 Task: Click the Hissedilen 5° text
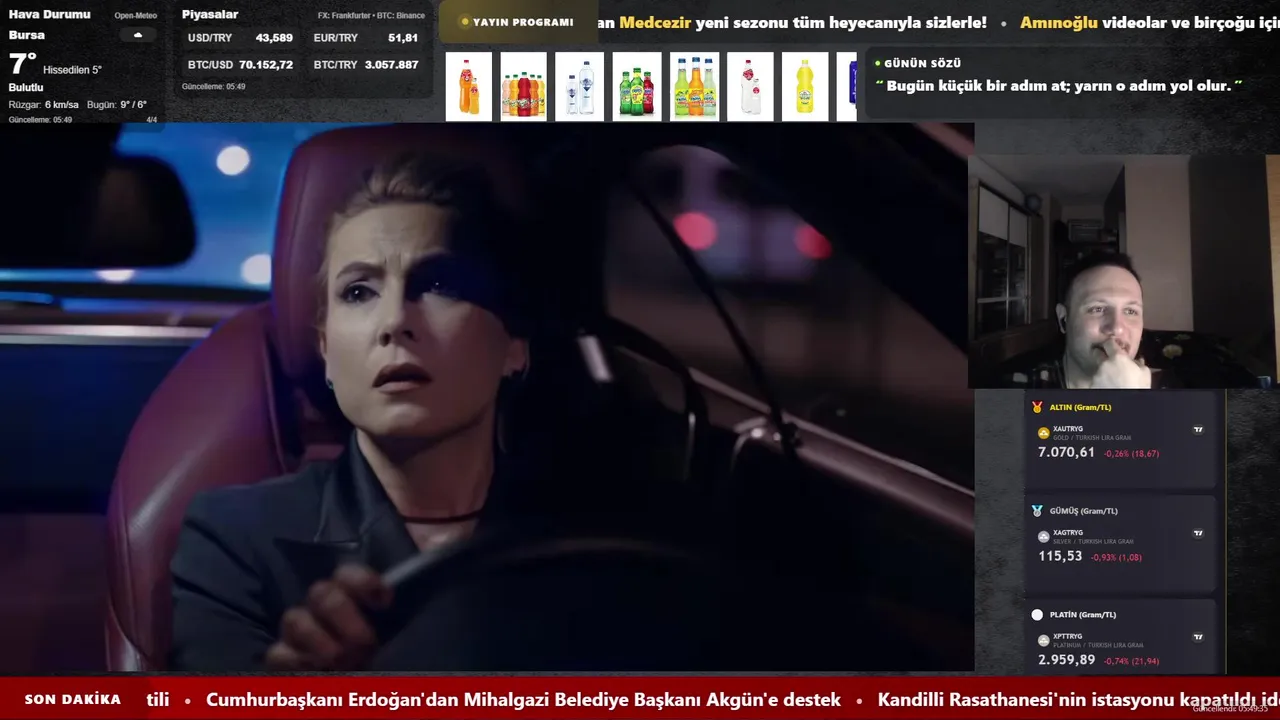pos(72,70)
